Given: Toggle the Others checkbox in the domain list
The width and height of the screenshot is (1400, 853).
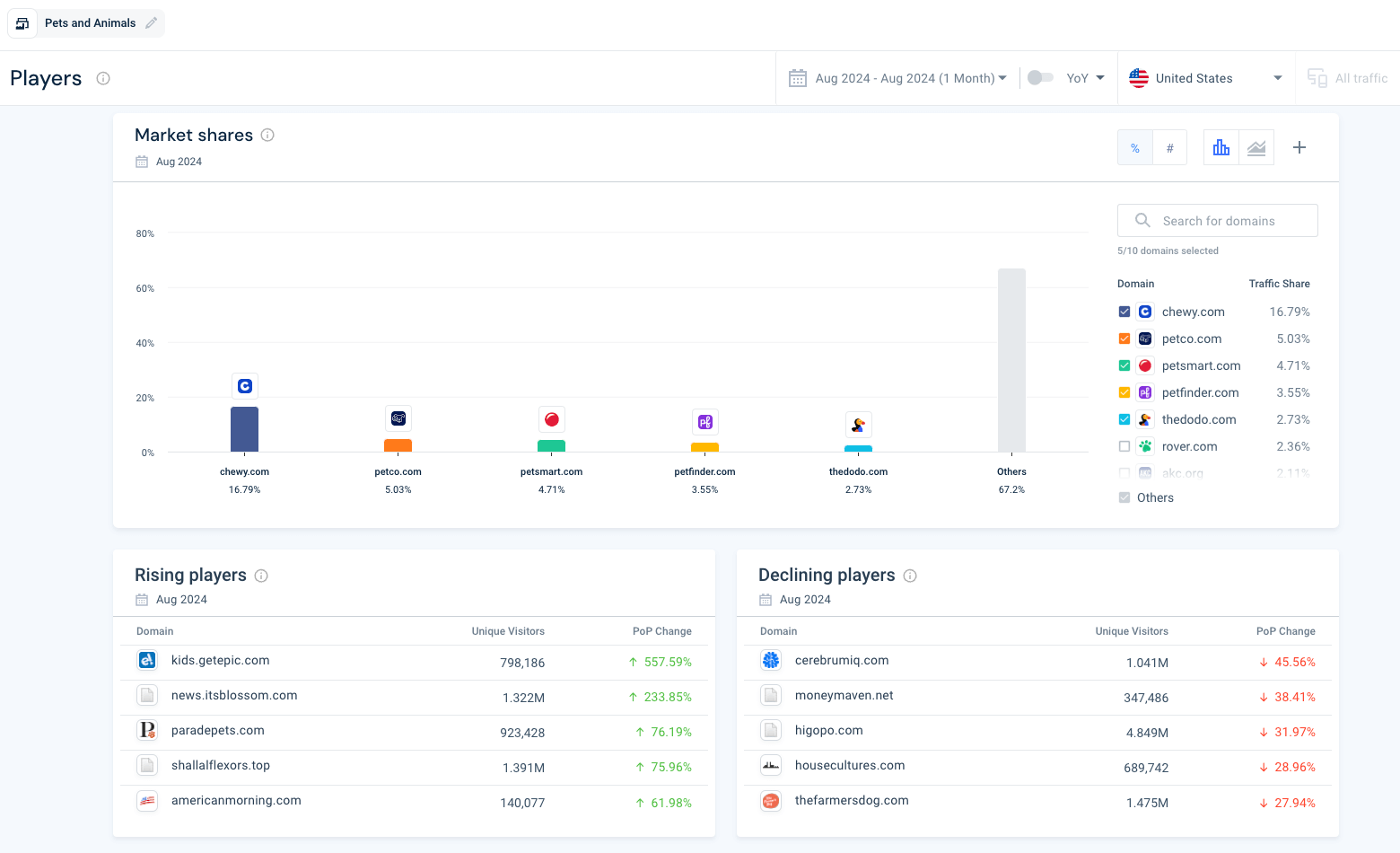Looking at the screenshot, I should (x=1124, y=497).
